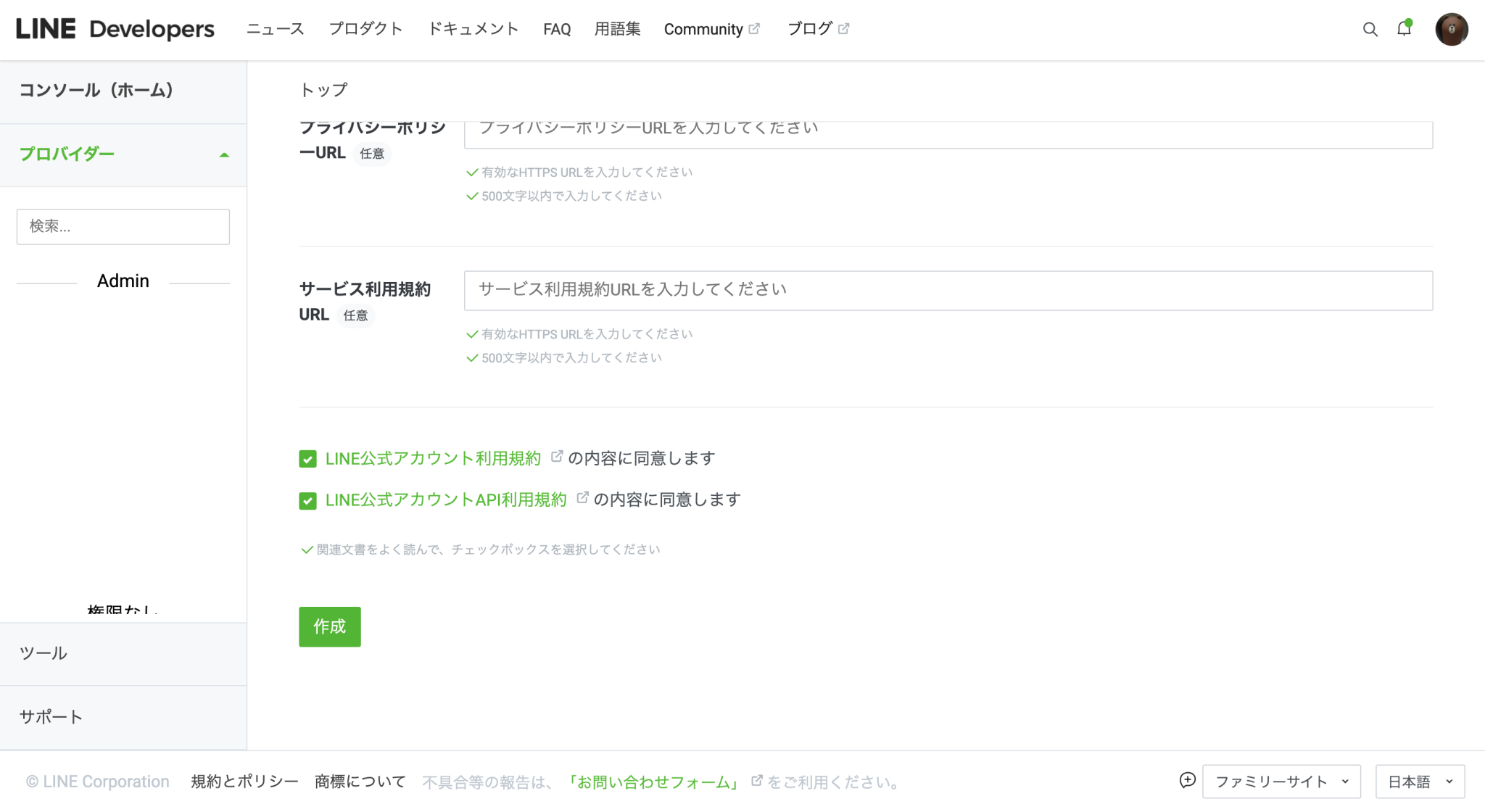Open the ファミリーサイト dropdown
Screen dimensions: 1485x812
(1281, 782)
